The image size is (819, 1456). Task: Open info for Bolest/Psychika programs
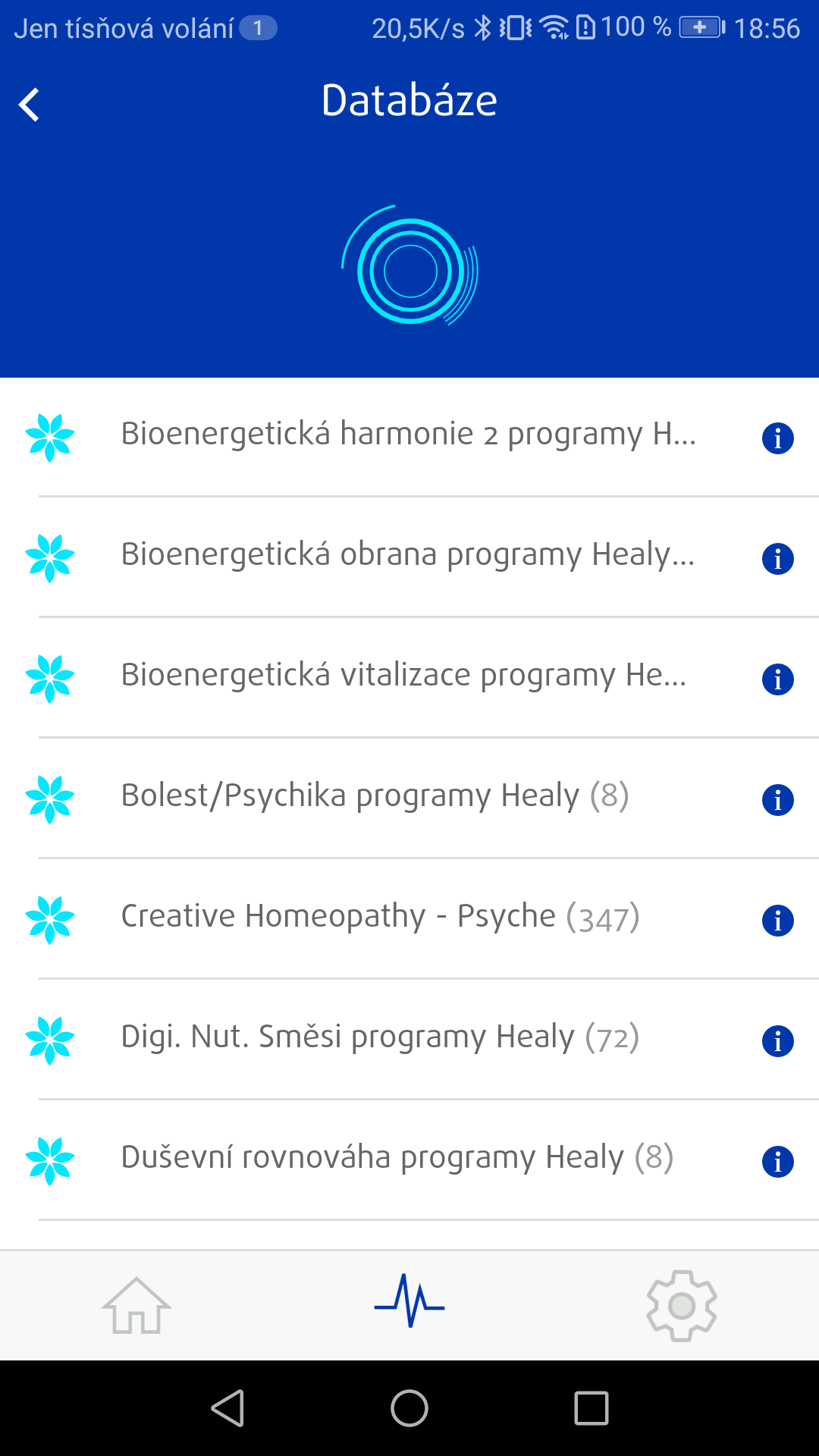[x=777, y=800]
